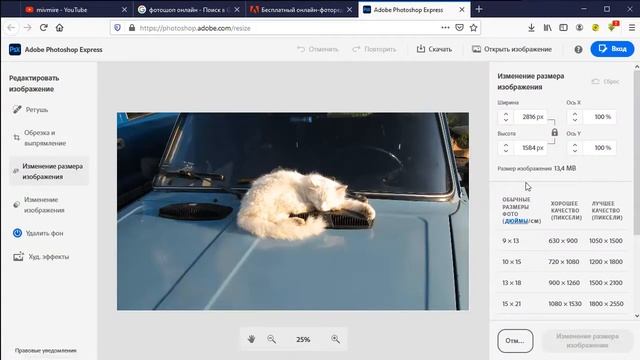Click Открыть изображение button

tap(512, 49)
